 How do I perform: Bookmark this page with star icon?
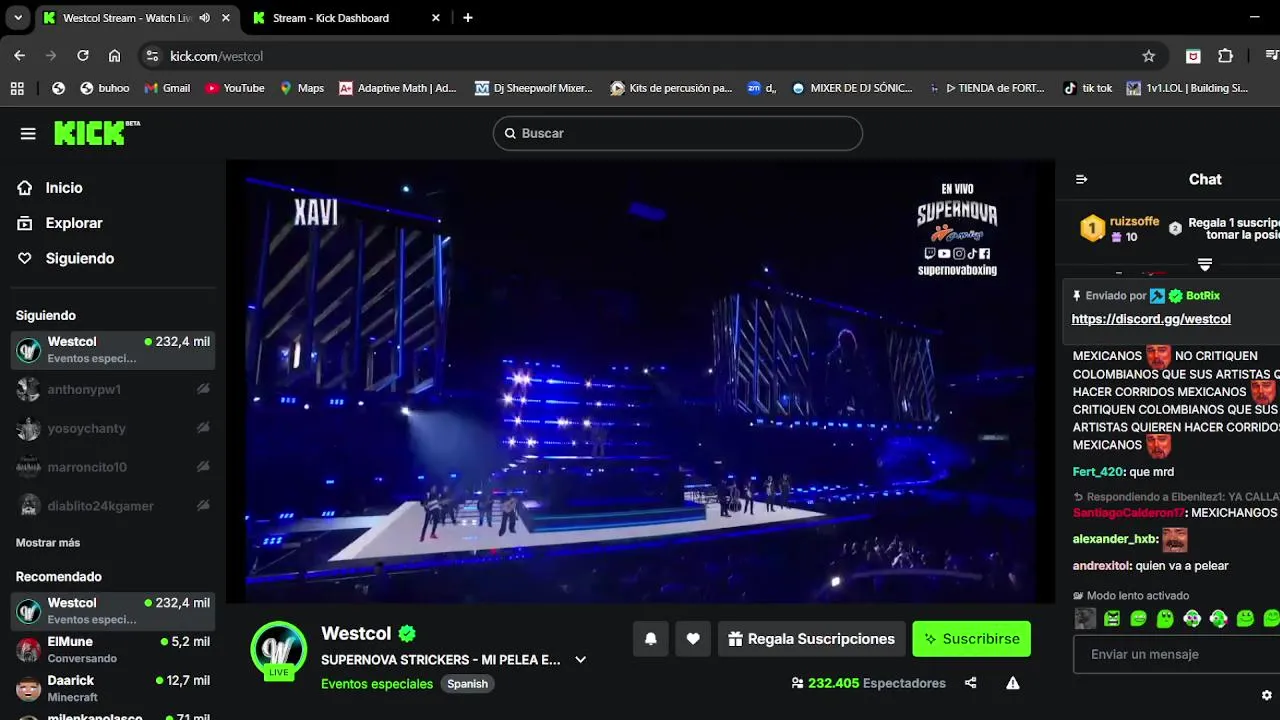pyautogui.click(x=1149, y=56)
